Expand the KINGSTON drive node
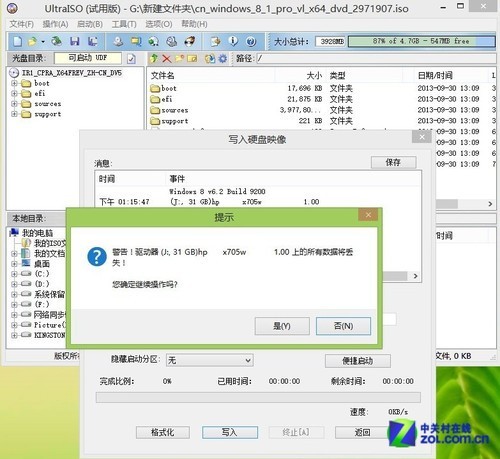 [14, 335]
